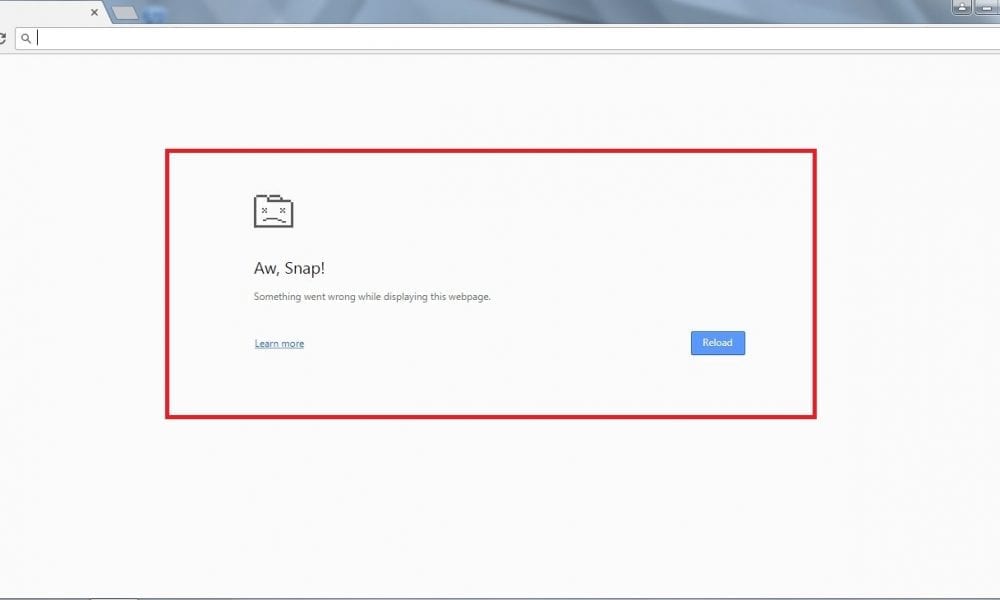The height and width of the screenshot is (600, 1000).
Task: Click the magnifier icon inside the address bar
Action: [27, 39]
